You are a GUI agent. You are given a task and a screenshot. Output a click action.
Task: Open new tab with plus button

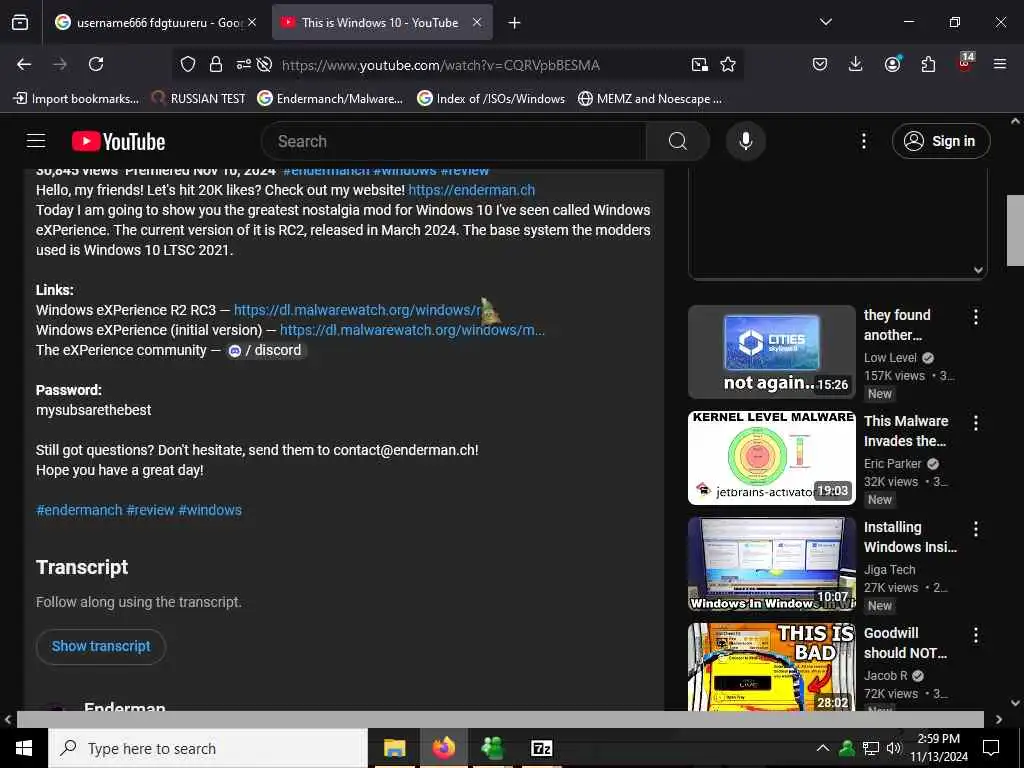(514, 23)
